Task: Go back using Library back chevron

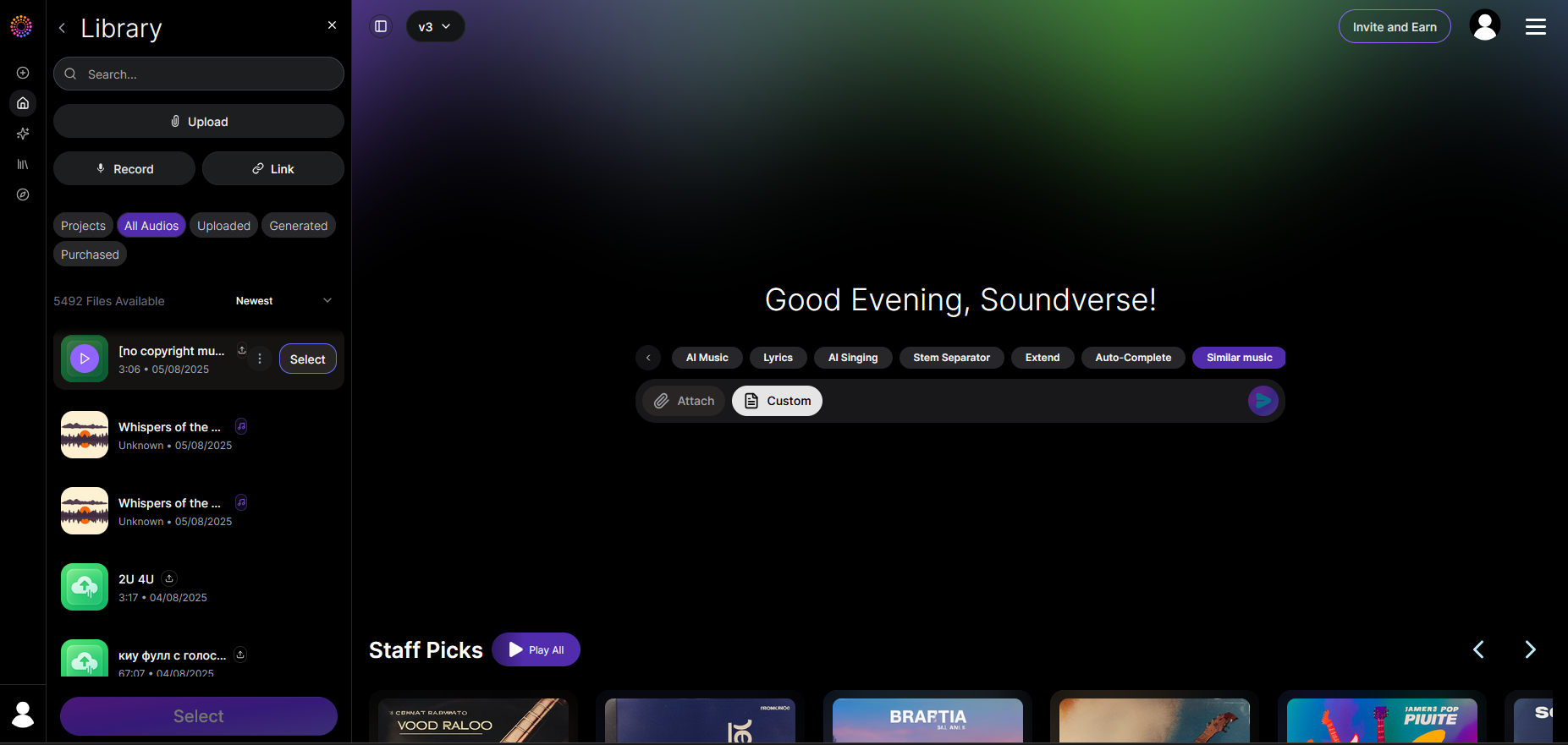Action: [x=62, y=28]
